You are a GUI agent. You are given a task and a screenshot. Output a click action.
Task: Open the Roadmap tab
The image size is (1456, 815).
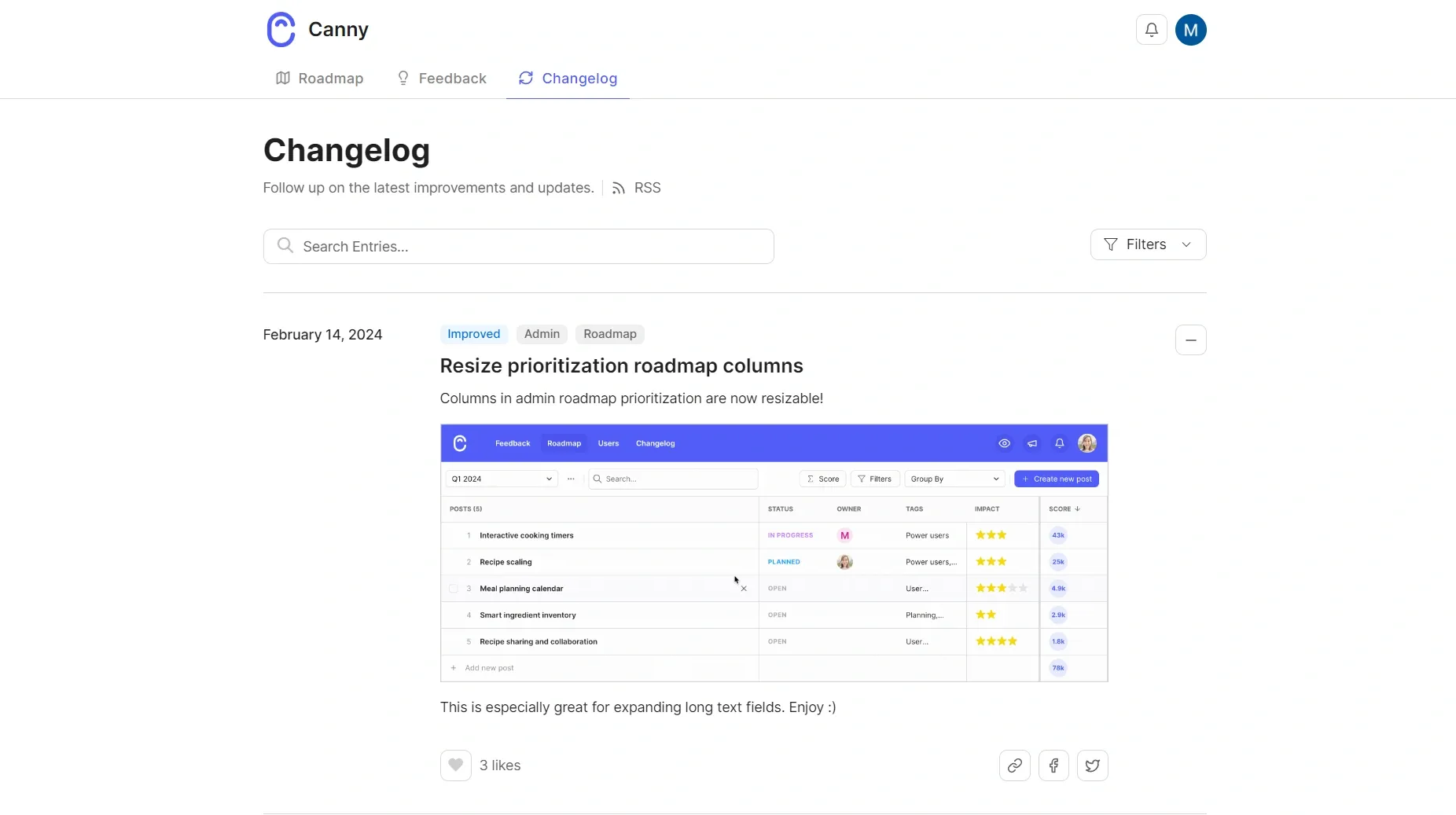pyautogui.click(x=319, y=79)
